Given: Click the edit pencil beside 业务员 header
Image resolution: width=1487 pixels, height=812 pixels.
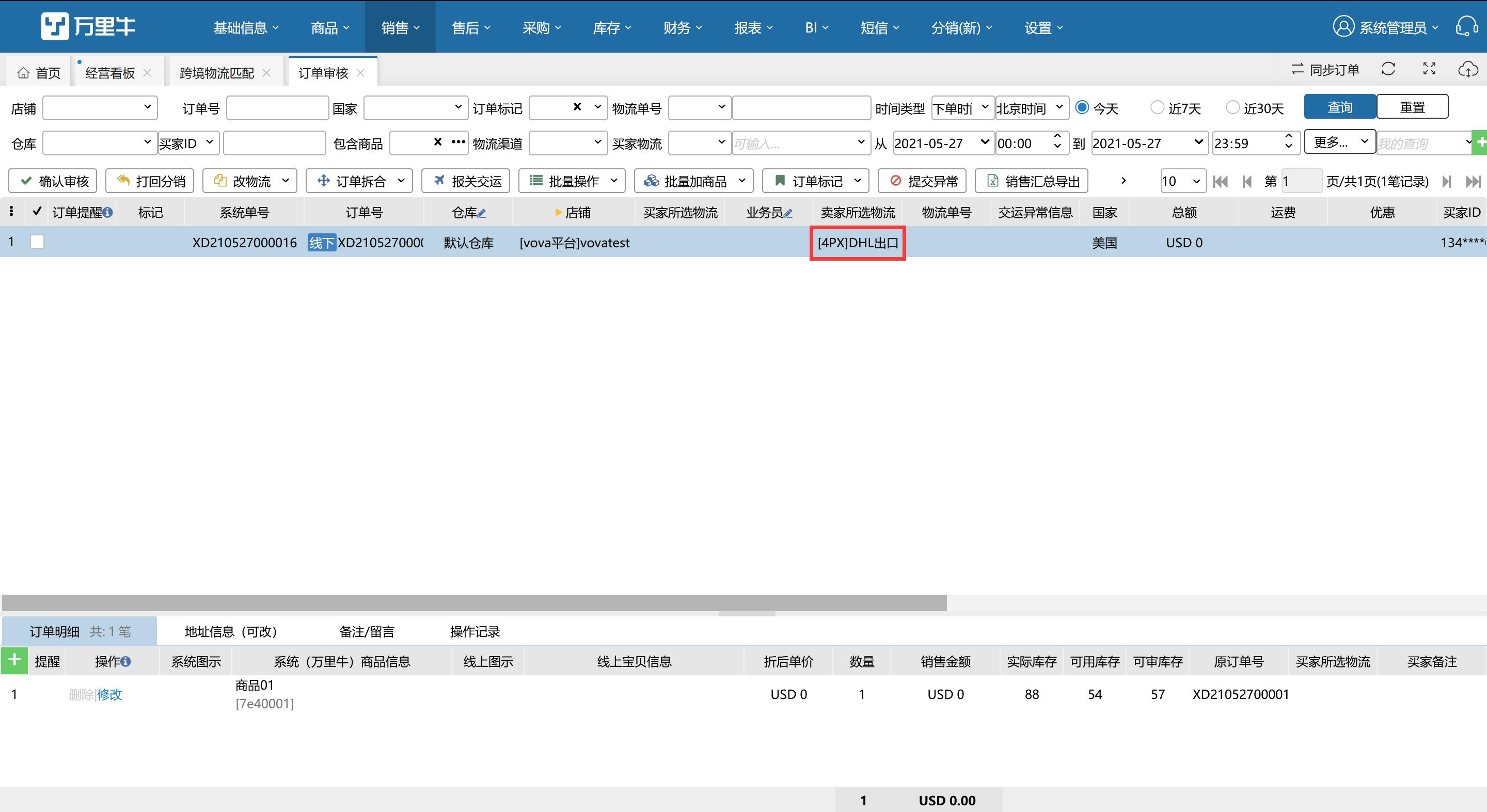Looking at the screenshot, I should coord(788,214).
